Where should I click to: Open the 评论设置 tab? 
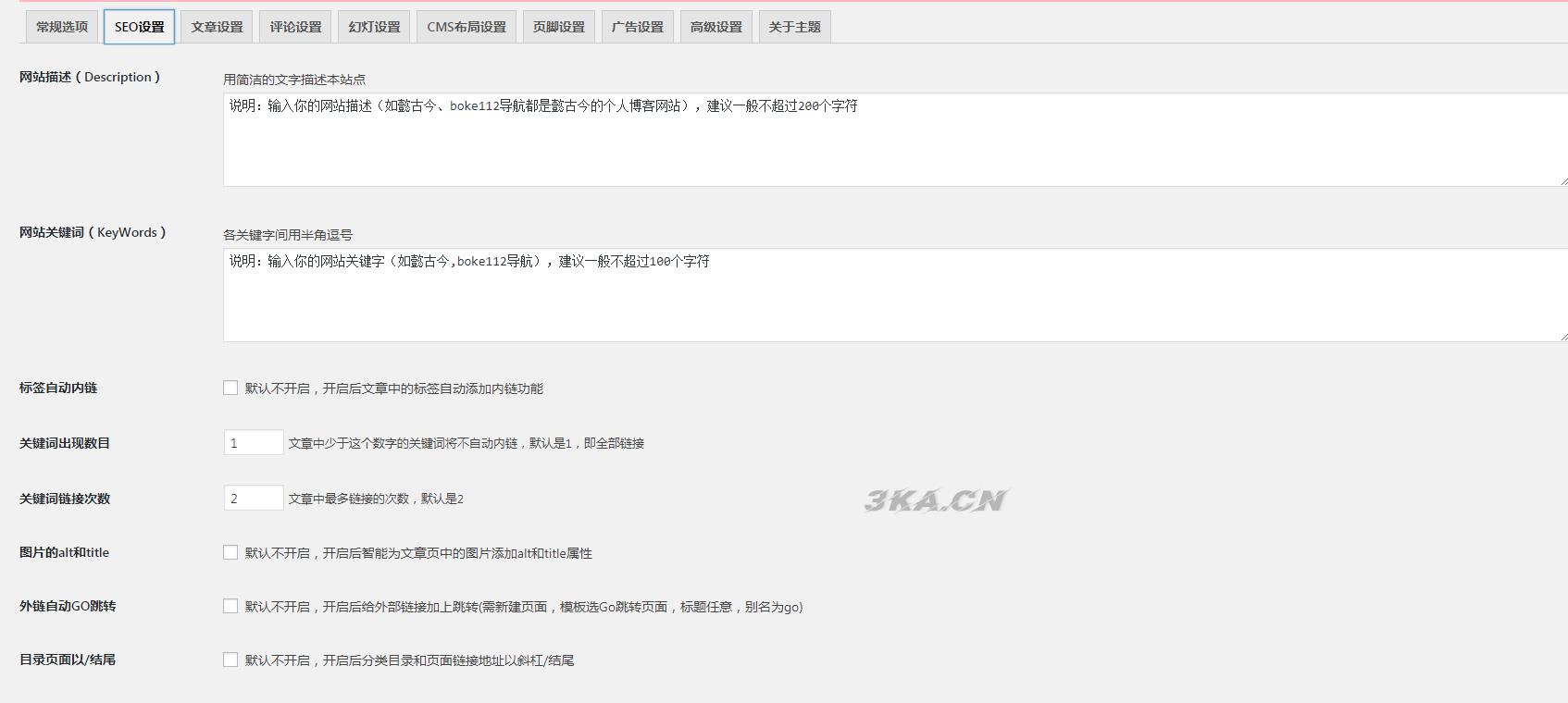point(295,27)
